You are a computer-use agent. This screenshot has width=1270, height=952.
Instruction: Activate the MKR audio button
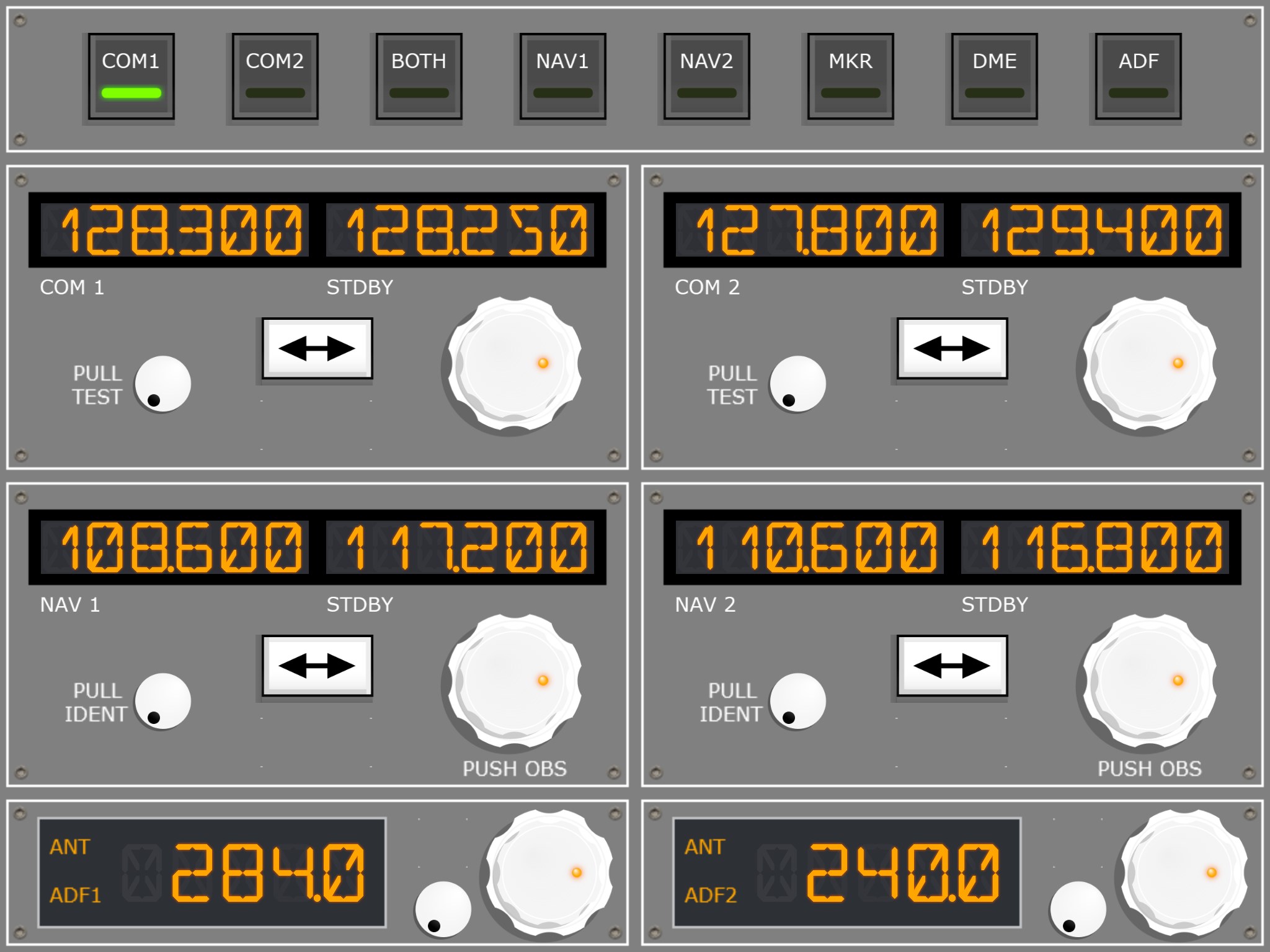click(850, 76)
